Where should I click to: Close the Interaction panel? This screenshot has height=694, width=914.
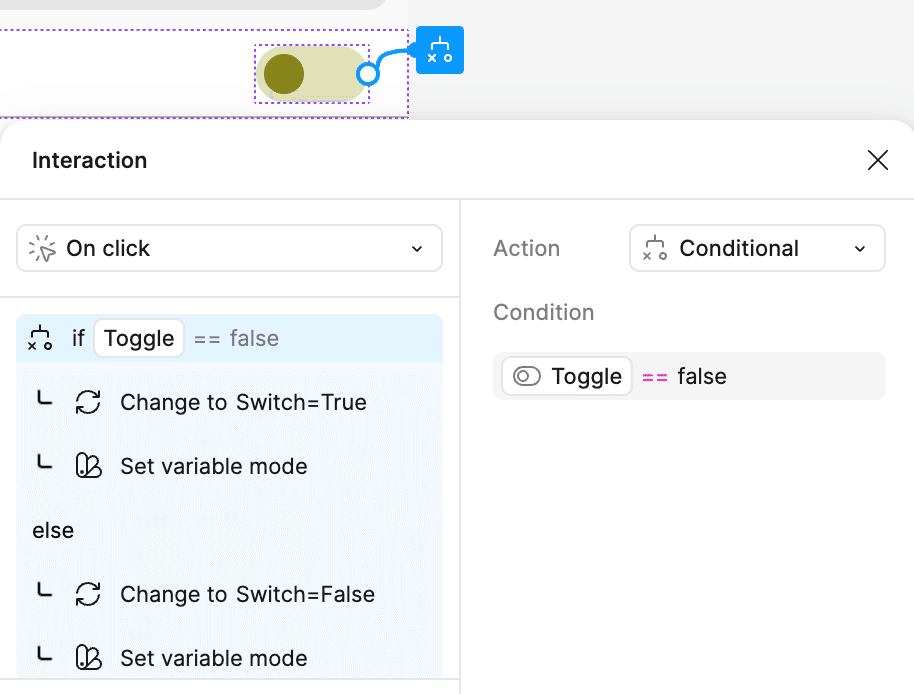[878, 160]
